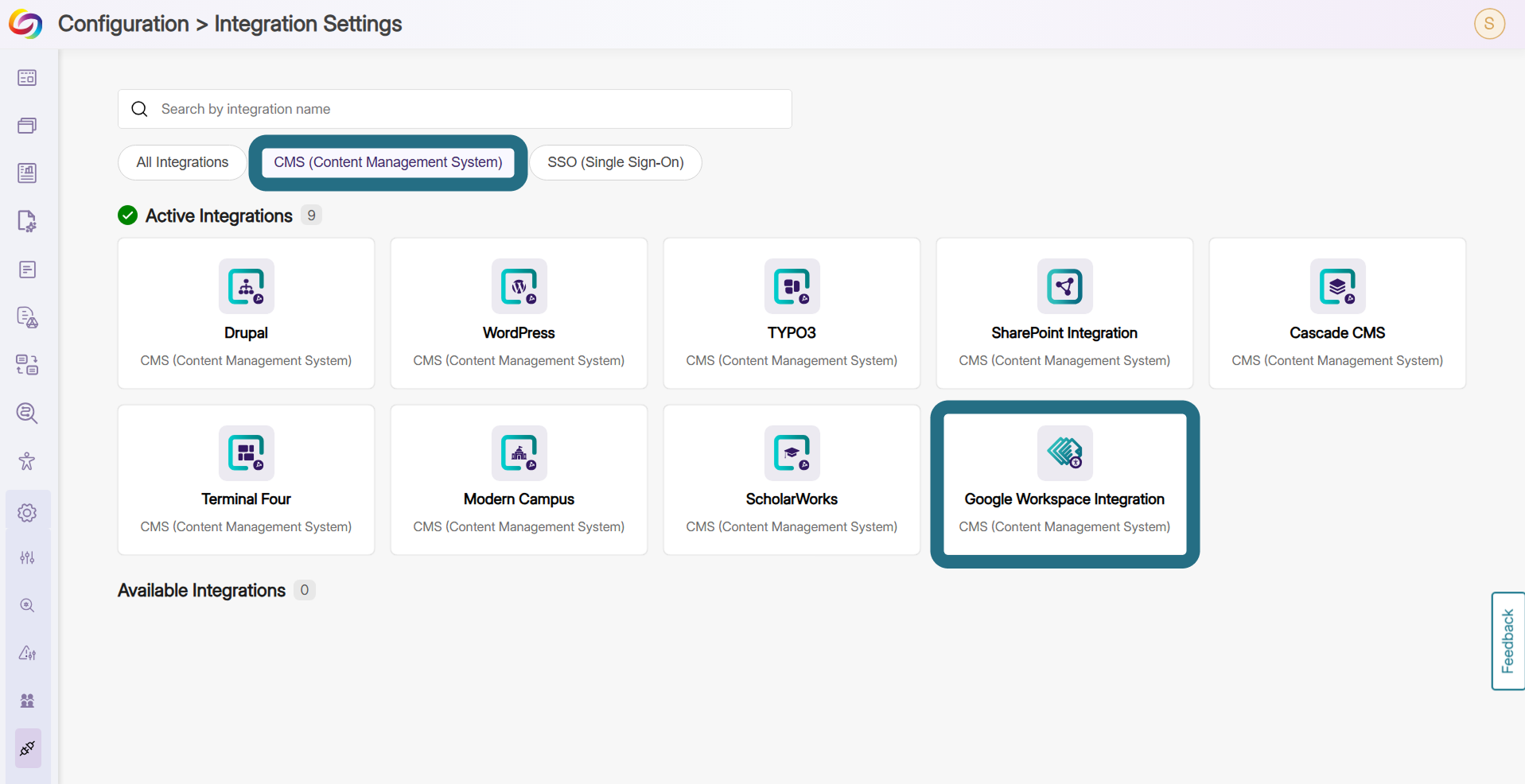
Task: Click the Configuration > Integration Settings breadcrumb title
Action: click(230, 24)
